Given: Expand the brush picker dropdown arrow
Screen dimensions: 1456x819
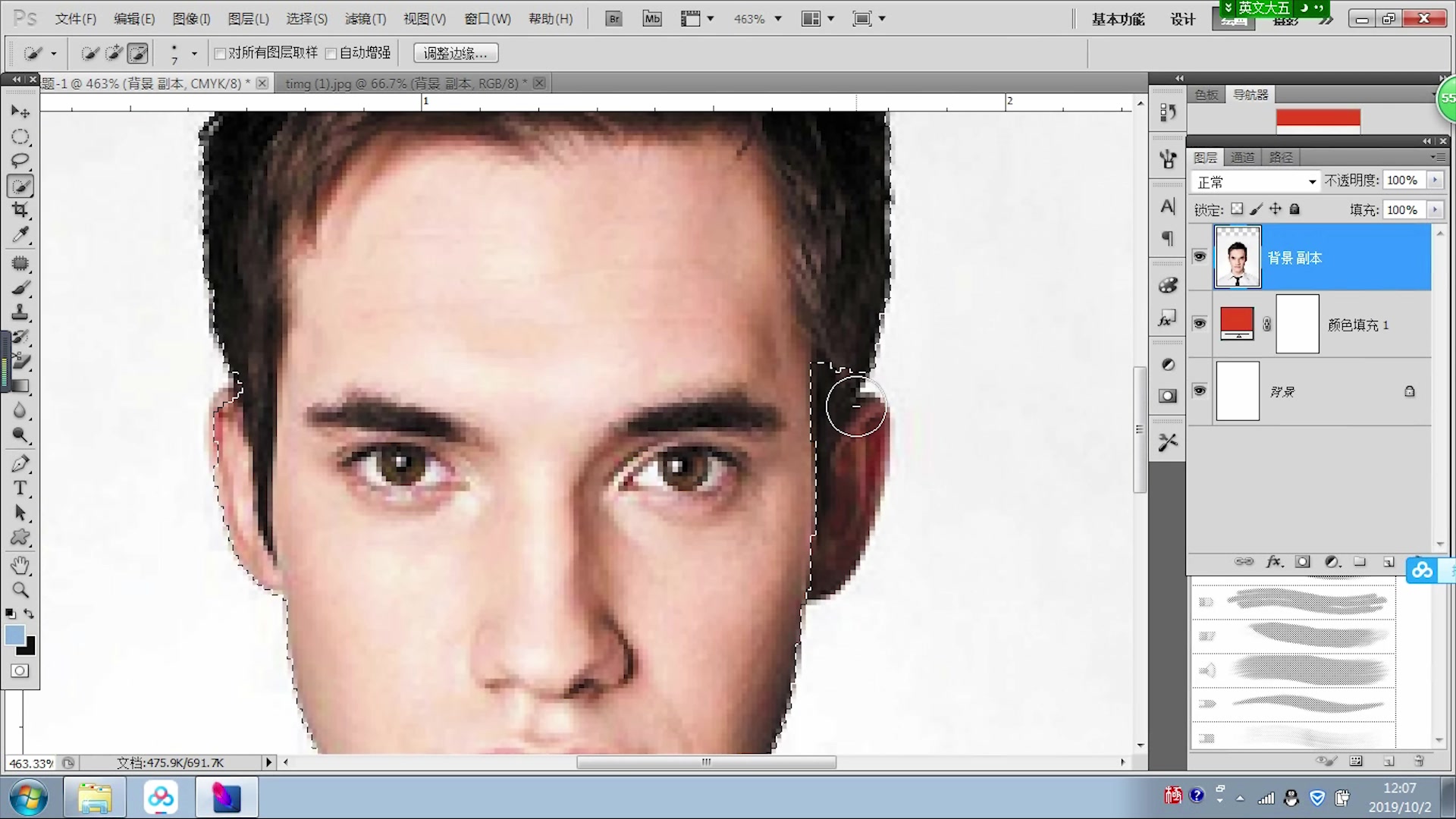Looking at the screenshot, I should click(x=194, y=53).
